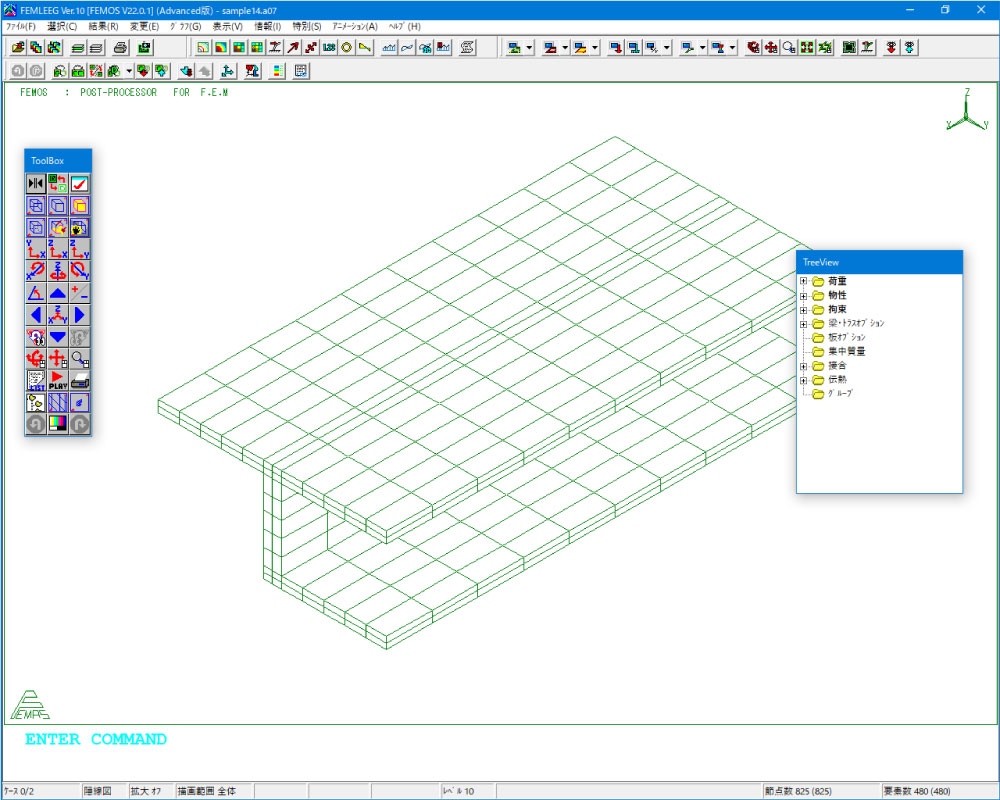Image resolution: width=1000 pixels, height=800 pixels.
Task: Expand the 拘束 tree node
Action: click(803, 309)
